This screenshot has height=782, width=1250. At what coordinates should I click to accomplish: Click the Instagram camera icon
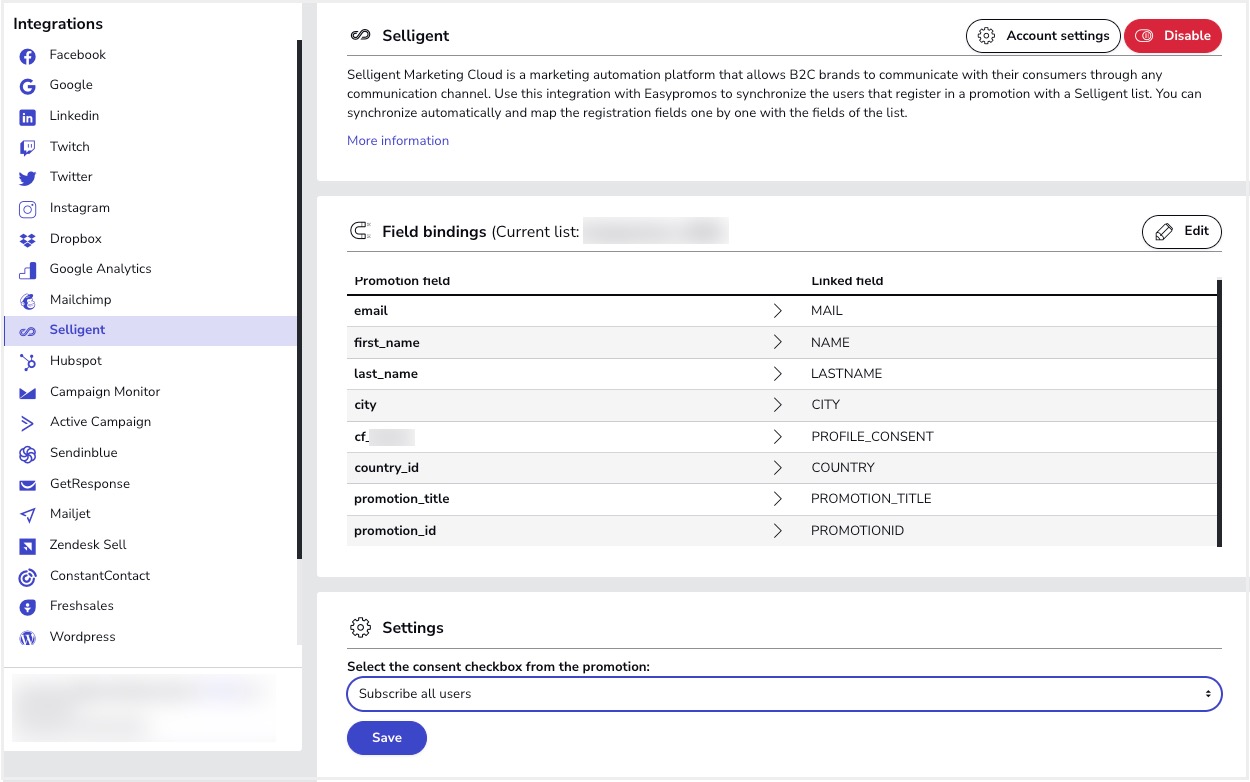click(28, 209)
